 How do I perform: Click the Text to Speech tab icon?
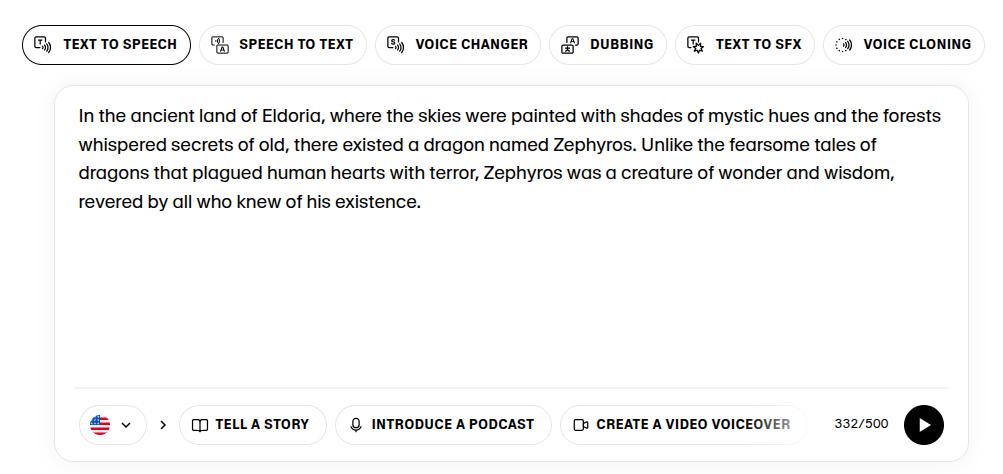coord(43,44)
